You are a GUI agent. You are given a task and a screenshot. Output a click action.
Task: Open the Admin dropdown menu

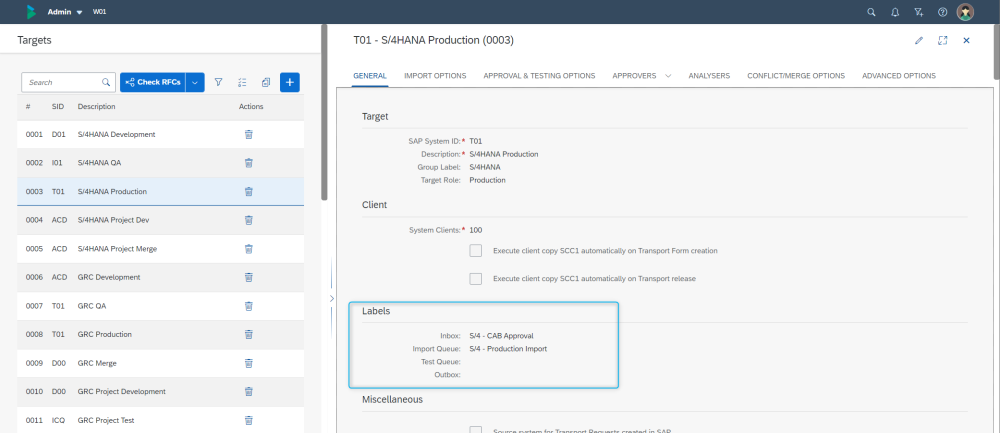click(x=65, y=12)
